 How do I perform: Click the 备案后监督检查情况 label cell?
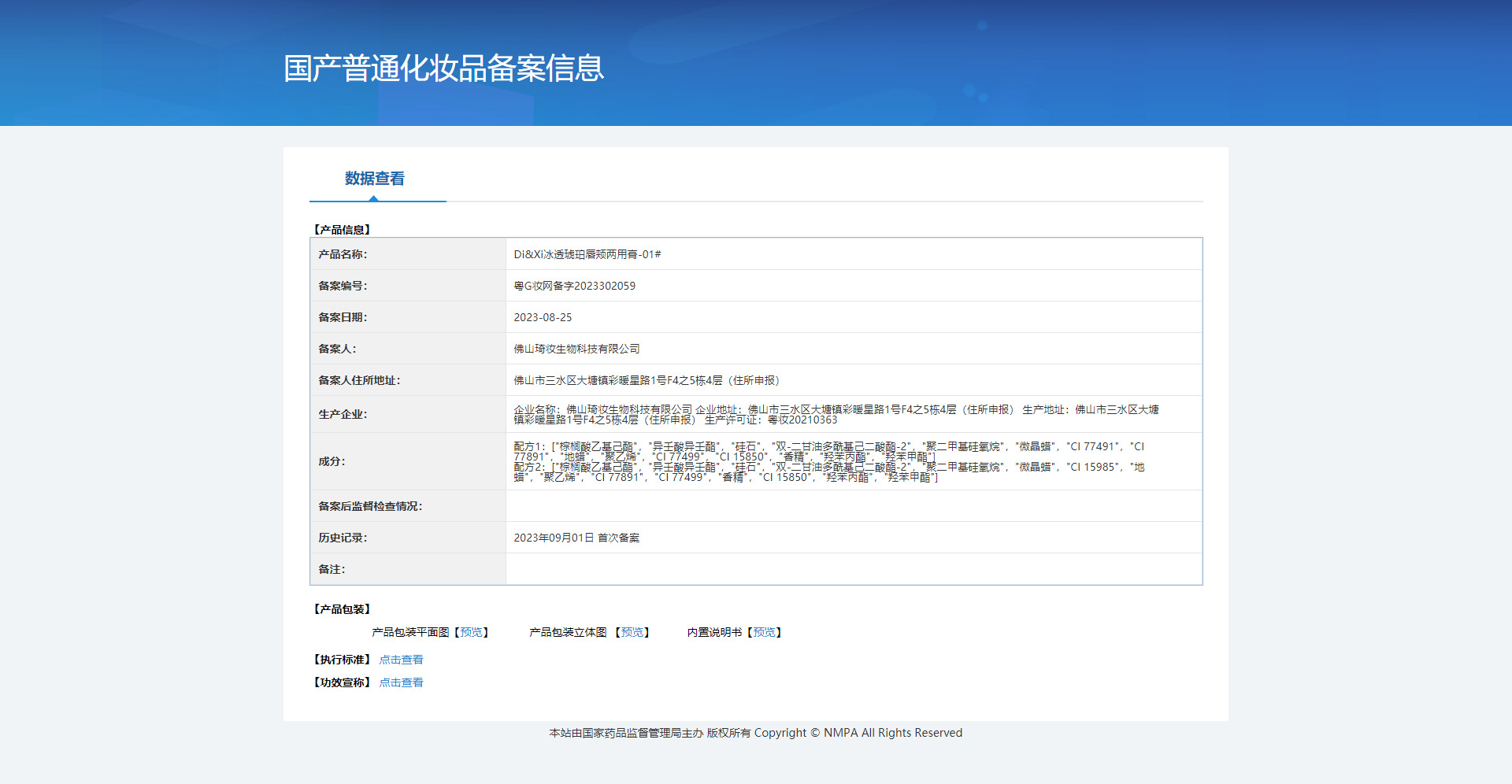[x=408, y=506]
